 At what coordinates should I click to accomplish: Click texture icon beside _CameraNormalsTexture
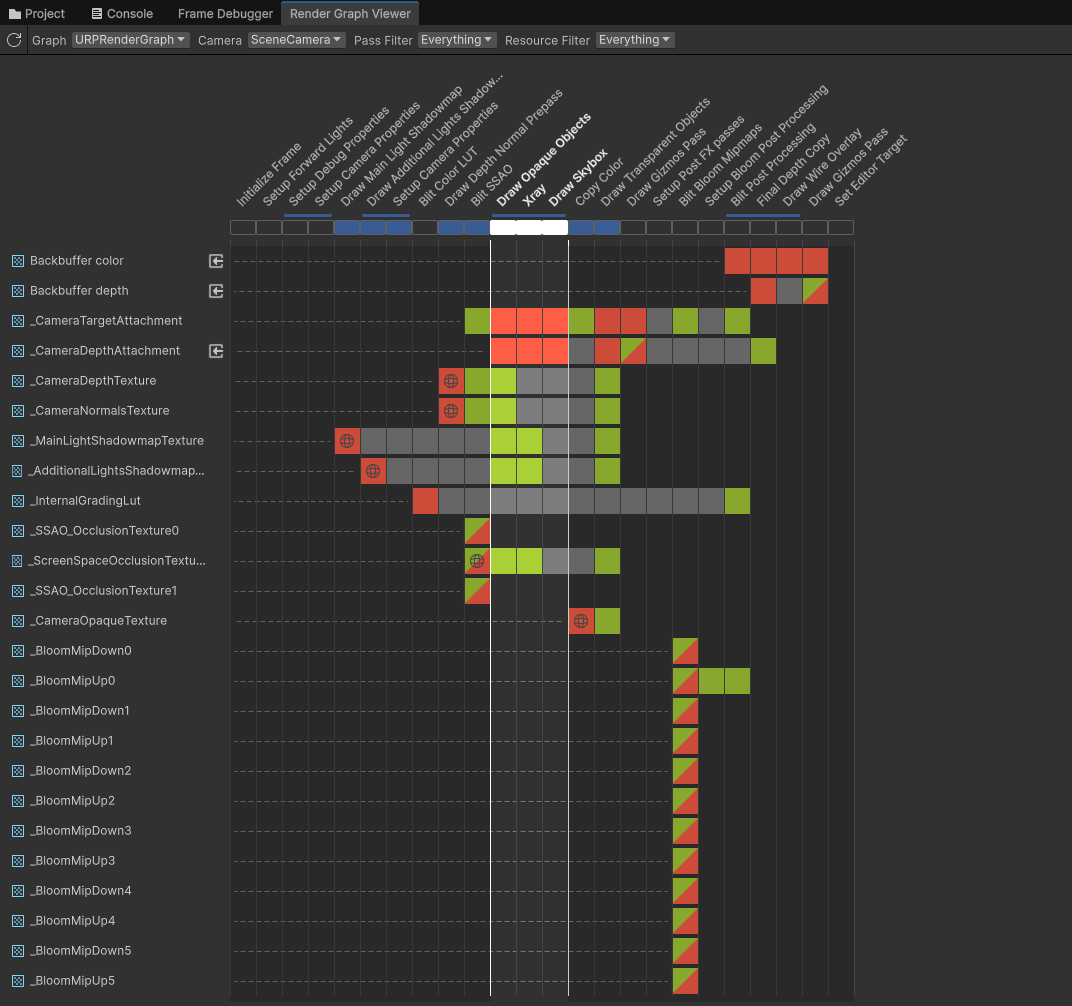tap(18, 411)
